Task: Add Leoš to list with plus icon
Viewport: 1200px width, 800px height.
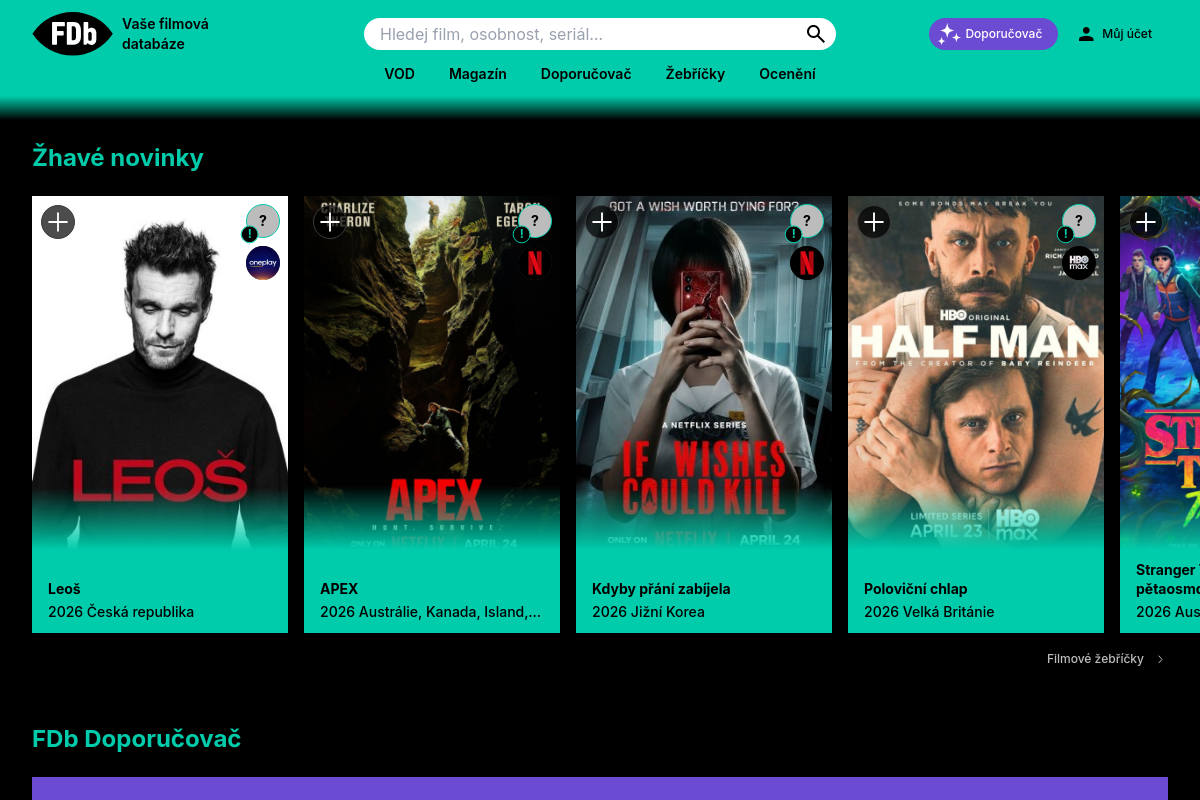Action: 58,221
